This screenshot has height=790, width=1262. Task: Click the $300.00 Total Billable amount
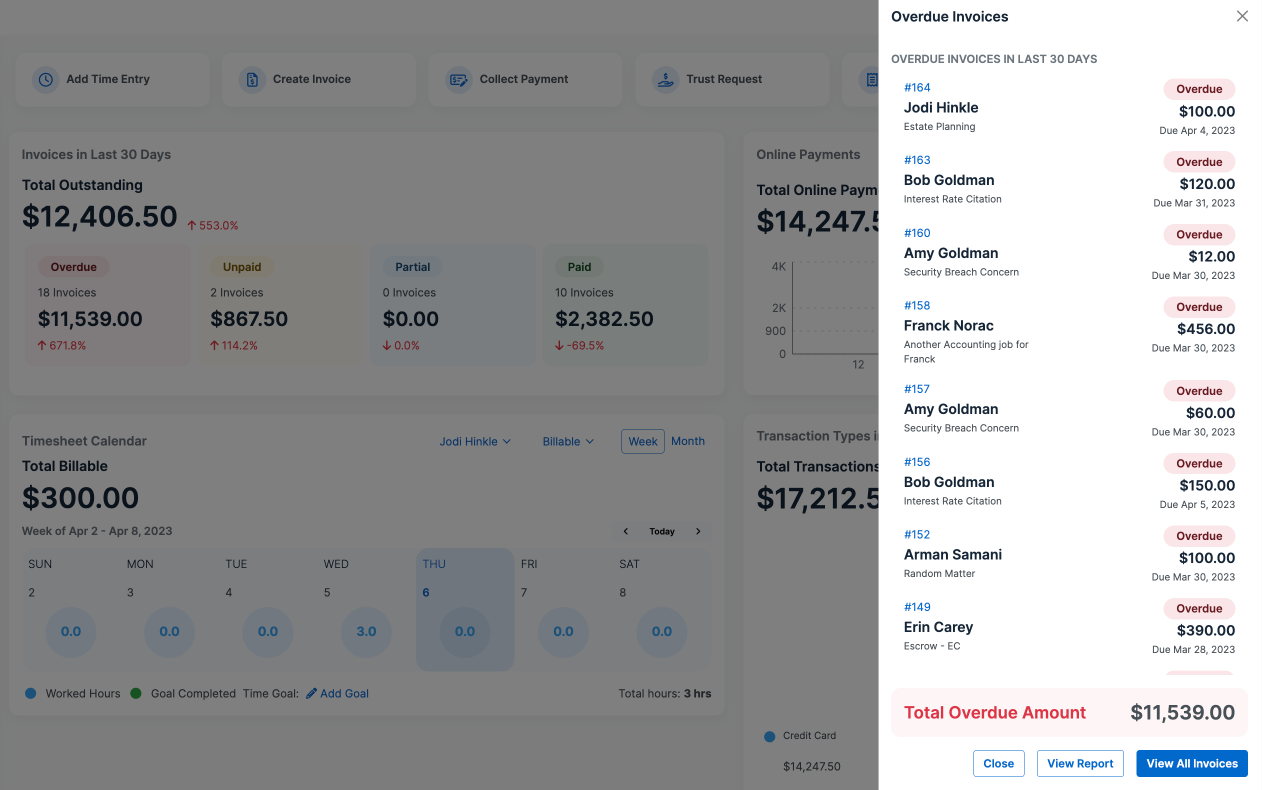81,498
